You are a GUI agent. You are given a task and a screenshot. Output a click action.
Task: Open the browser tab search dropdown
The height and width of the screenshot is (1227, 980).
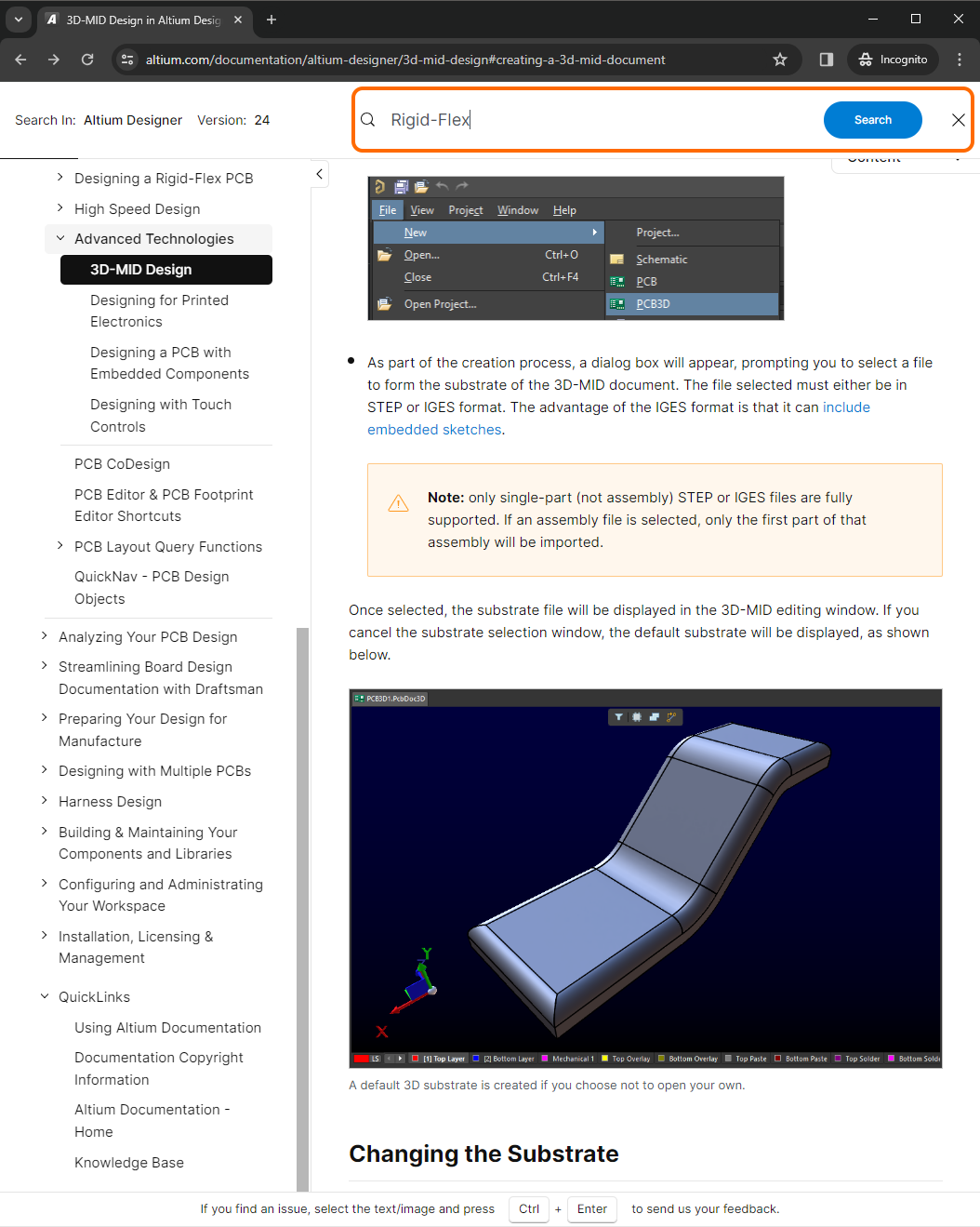coord(19,19)
